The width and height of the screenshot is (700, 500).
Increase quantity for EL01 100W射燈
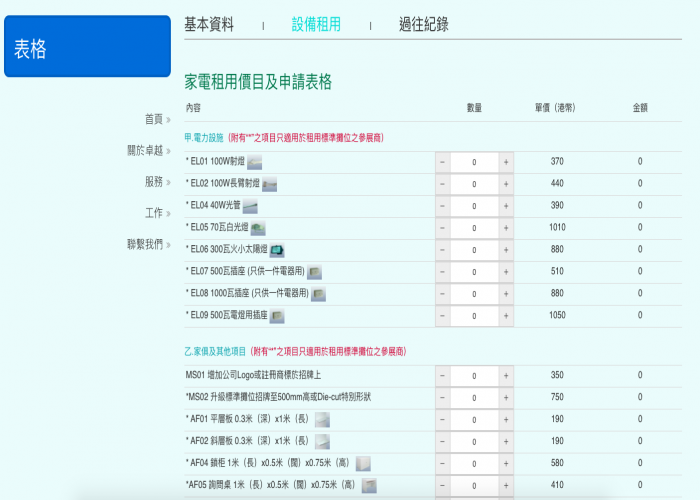pos(506,162)
